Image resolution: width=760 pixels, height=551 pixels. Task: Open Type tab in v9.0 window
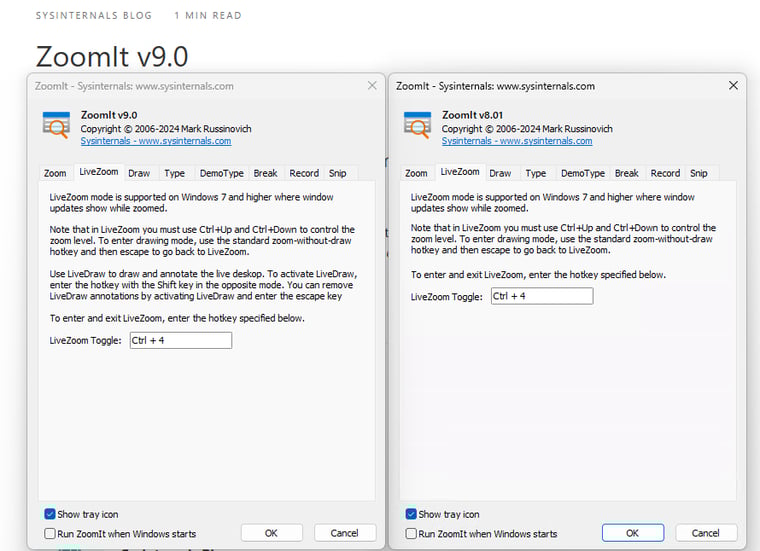pyautogui.click(x=174, y=173)
